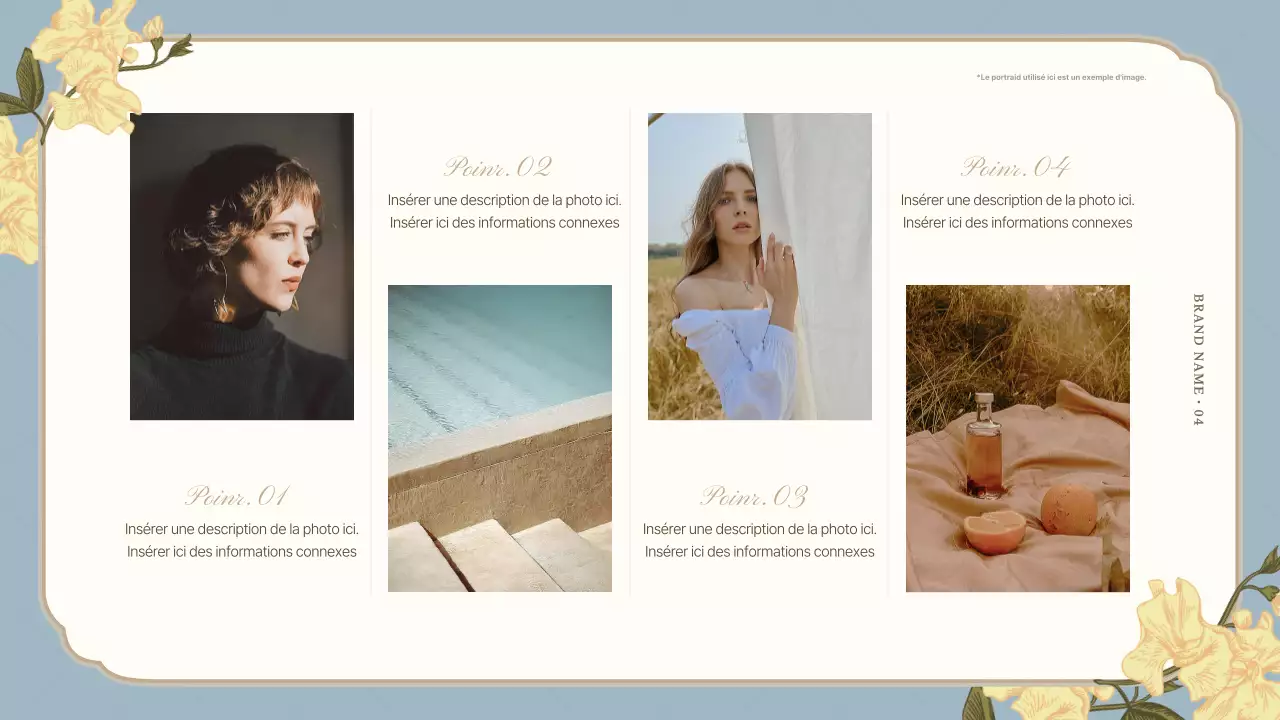This screenshot has height=720, width=1280.
Task: Click the vertical 'BRAND NAME · 04' text
Action: point(1198,360)
